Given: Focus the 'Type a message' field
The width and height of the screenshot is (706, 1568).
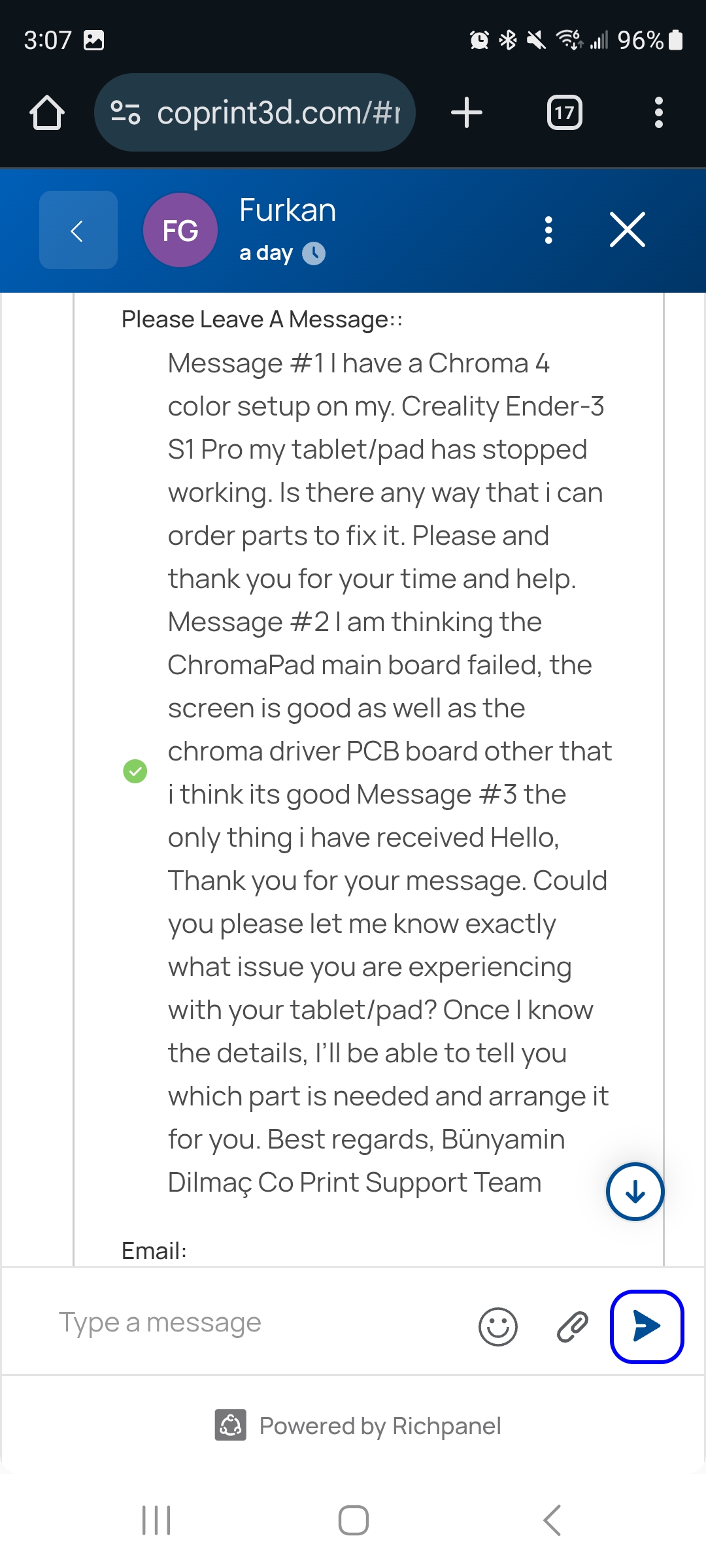Looking at the screenshot, I should pyautogui.click(x=255, y=1323).
